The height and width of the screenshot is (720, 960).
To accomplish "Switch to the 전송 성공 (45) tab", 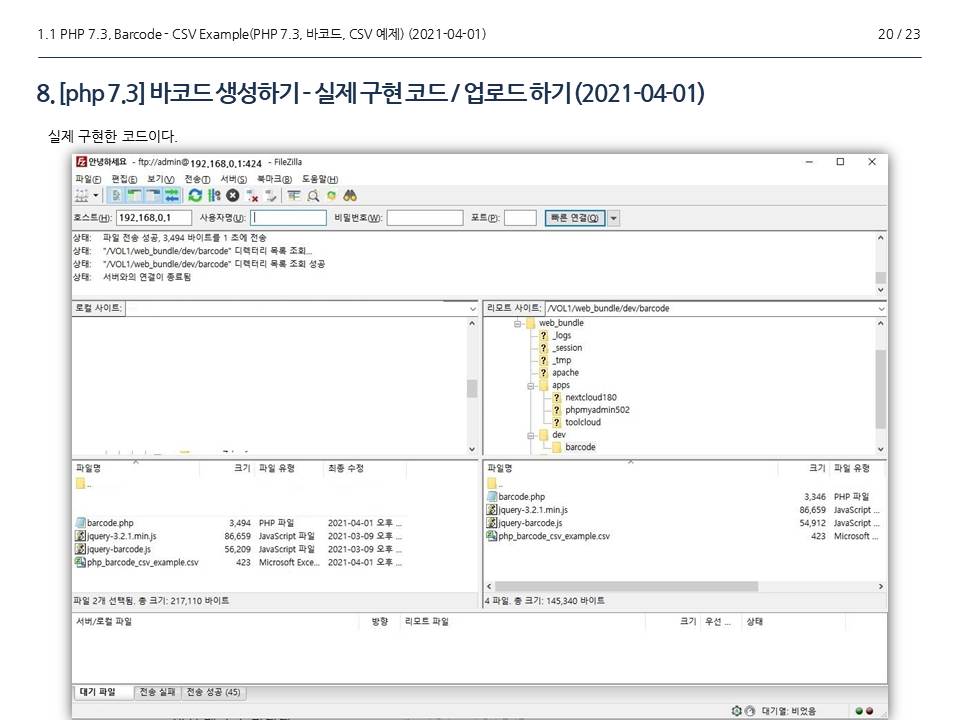I will (214, 692).
